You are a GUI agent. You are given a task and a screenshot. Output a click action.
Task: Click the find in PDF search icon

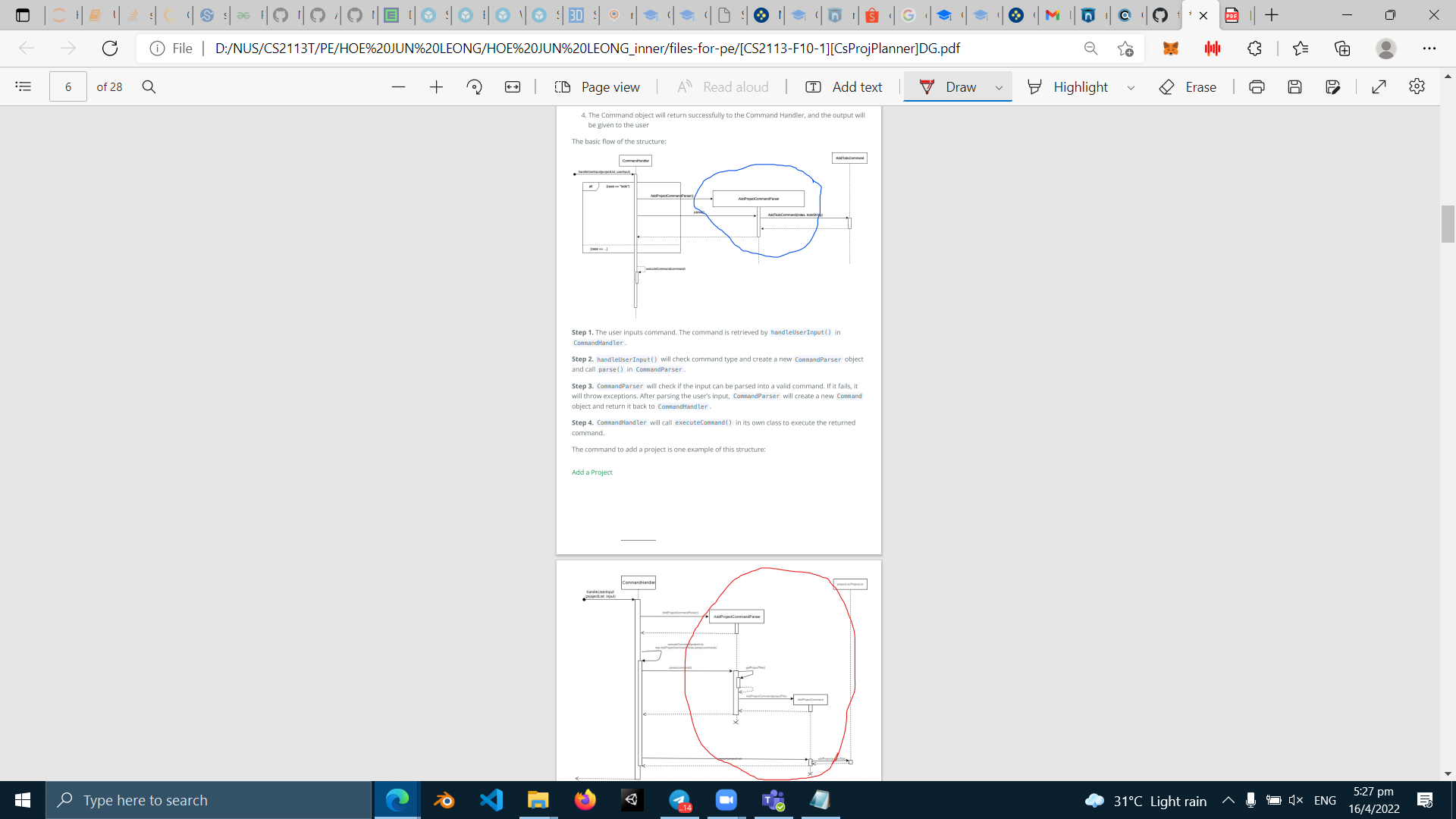149,86
